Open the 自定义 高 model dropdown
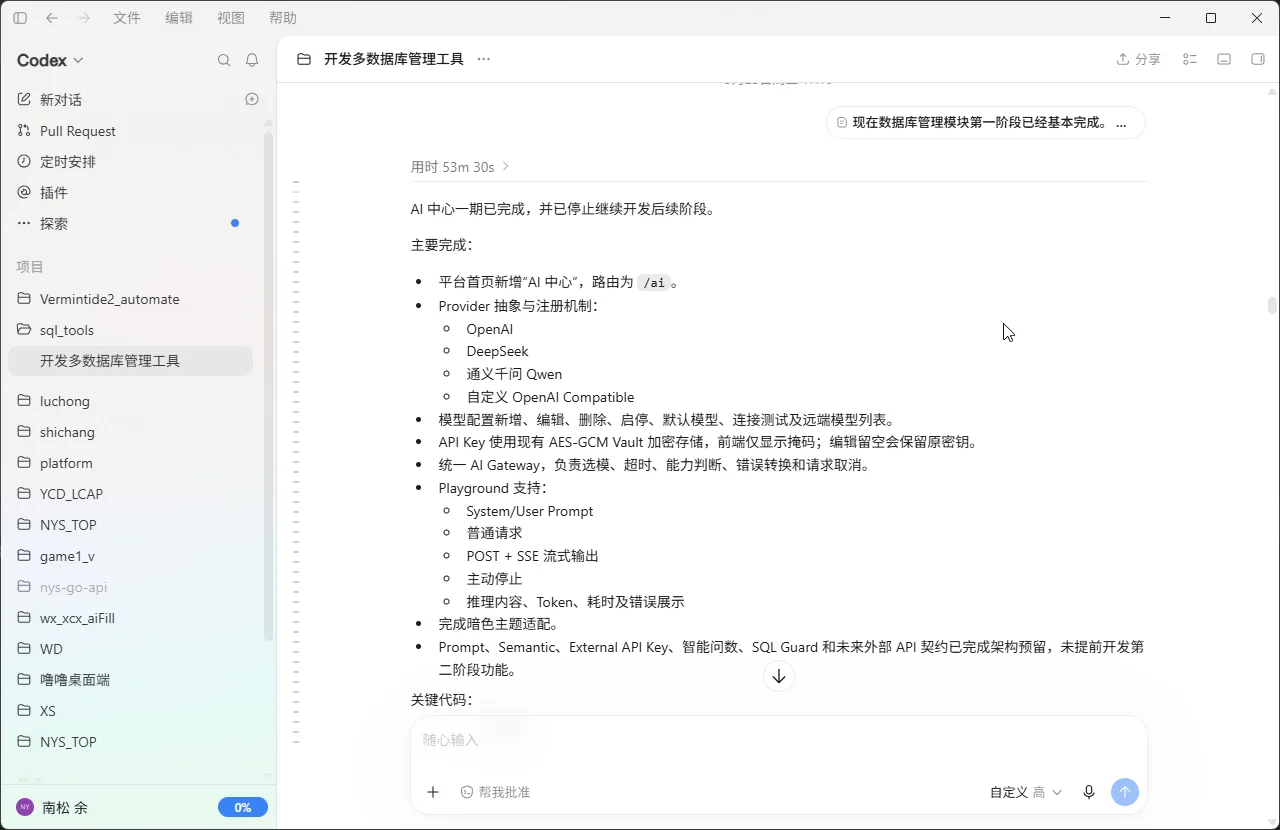 [1026, 792]
